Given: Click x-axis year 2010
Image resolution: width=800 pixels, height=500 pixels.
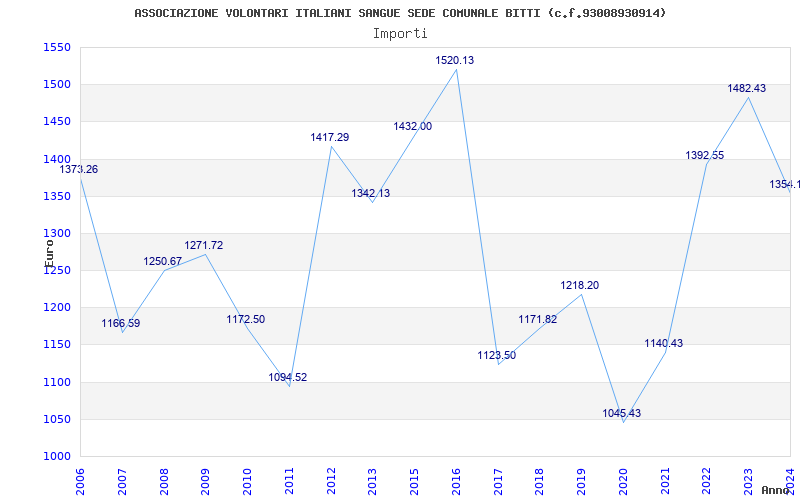Looking at the screenshot, I should (247, 482).
